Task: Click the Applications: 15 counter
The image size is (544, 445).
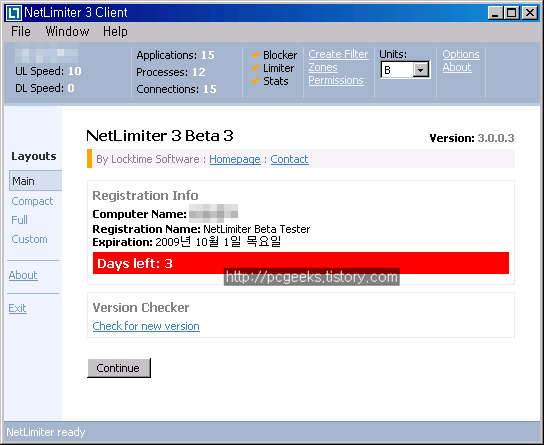Action: point(176,55)
